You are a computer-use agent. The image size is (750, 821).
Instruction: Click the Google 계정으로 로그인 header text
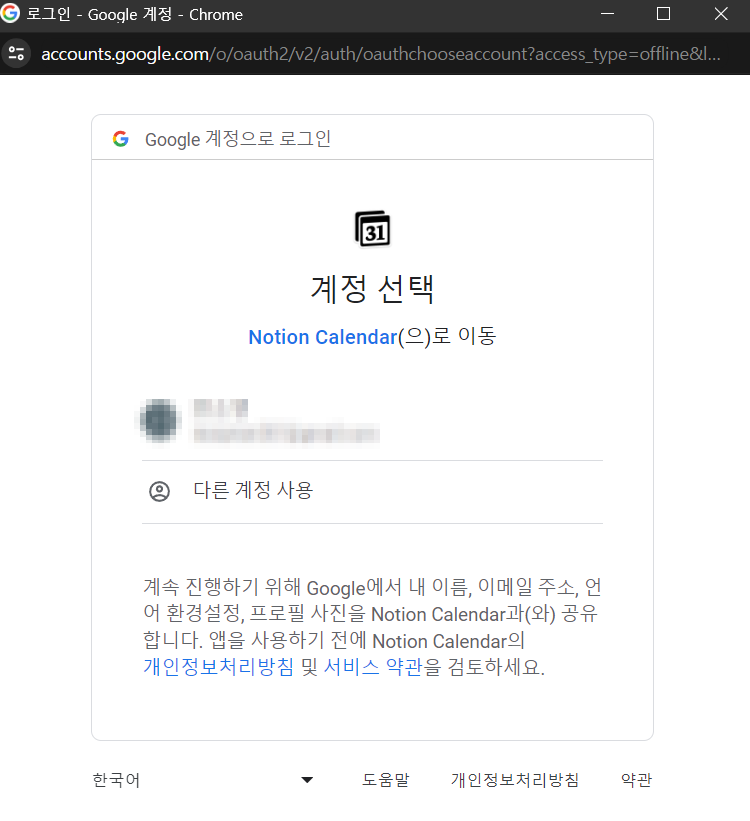(238, 139)
